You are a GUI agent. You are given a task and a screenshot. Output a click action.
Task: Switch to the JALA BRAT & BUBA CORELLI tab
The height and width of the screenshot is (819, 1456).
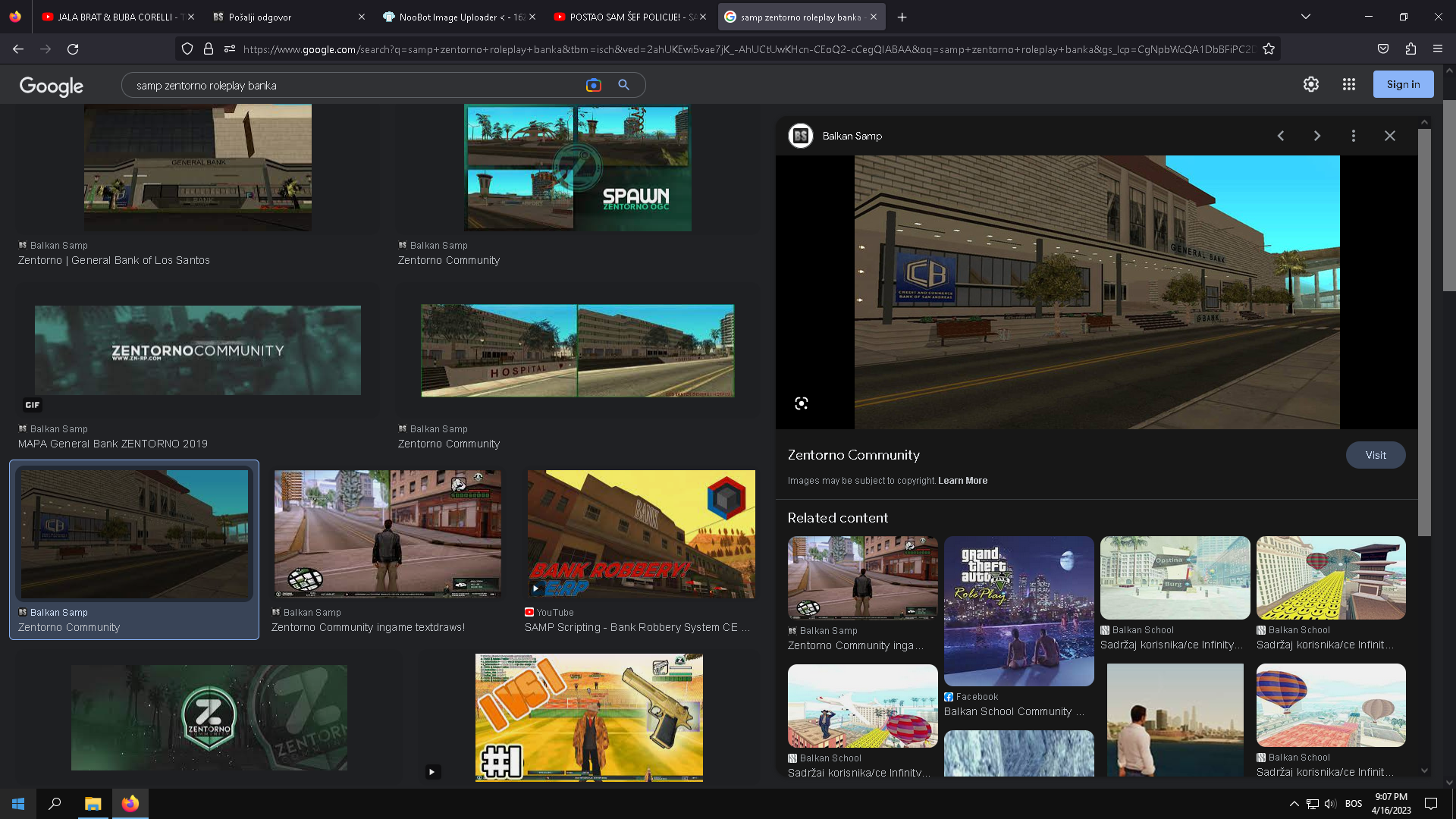[118, 17]
